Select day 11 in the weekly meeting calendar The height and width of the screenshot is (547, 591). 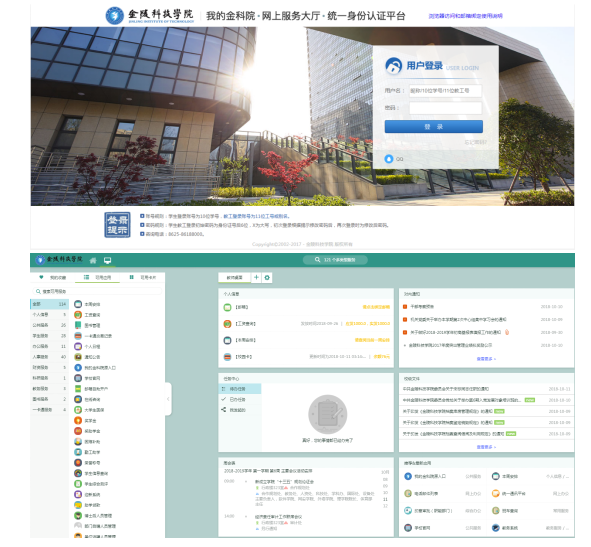[385, 499]
